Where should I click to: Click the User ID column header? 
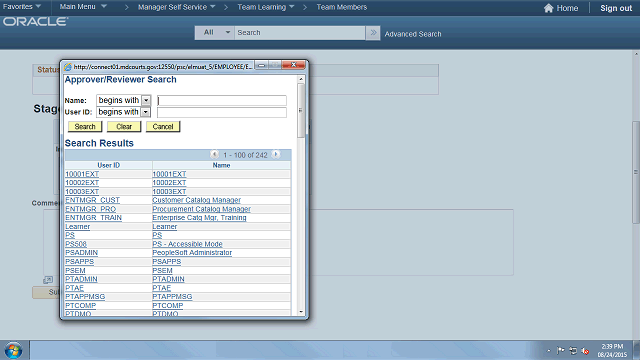tap(109, 165)
